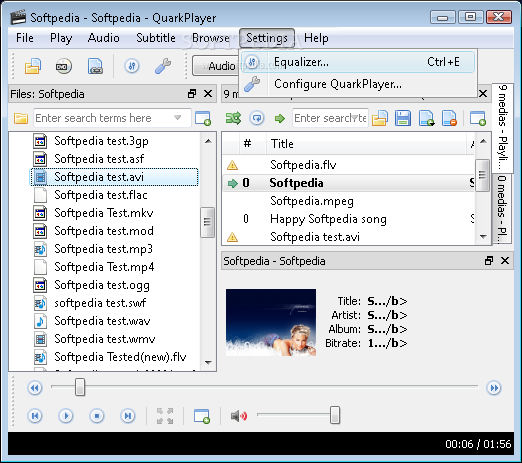Click the rewind button left of seek bar
The image size is (522, 463).
(35, 388)
